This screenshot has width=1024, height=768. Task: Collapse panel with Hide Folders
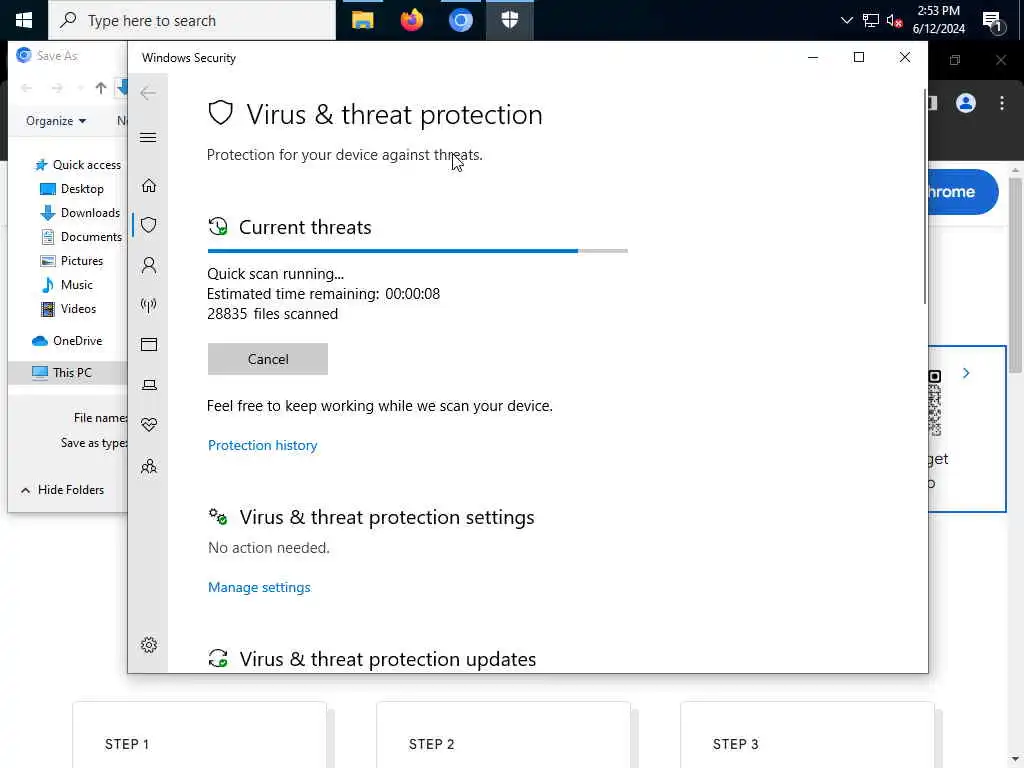[63, 490]
